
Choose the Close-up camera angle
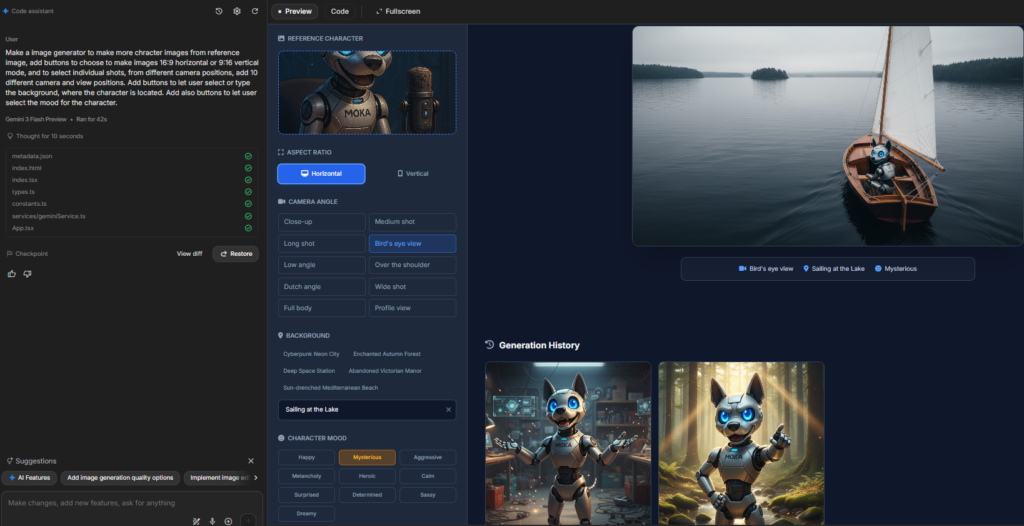pyautogui.click(x=321, y=222)
